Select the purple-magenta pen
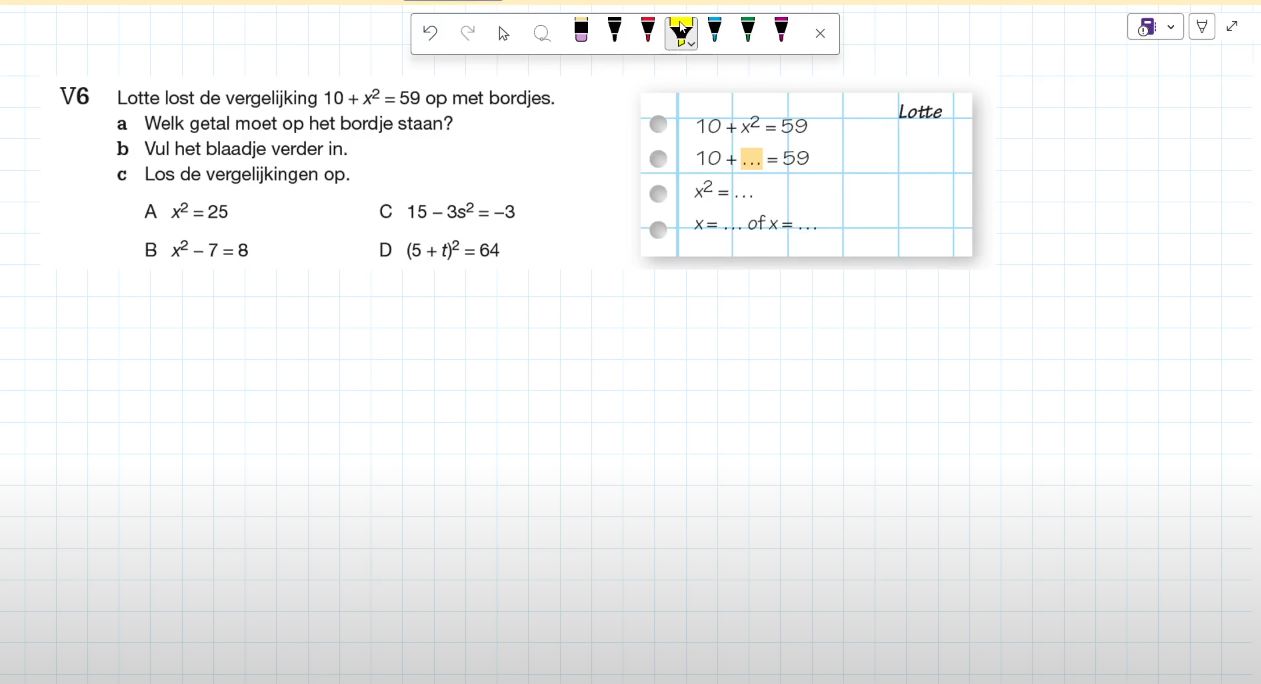 [x=781, y=31]
